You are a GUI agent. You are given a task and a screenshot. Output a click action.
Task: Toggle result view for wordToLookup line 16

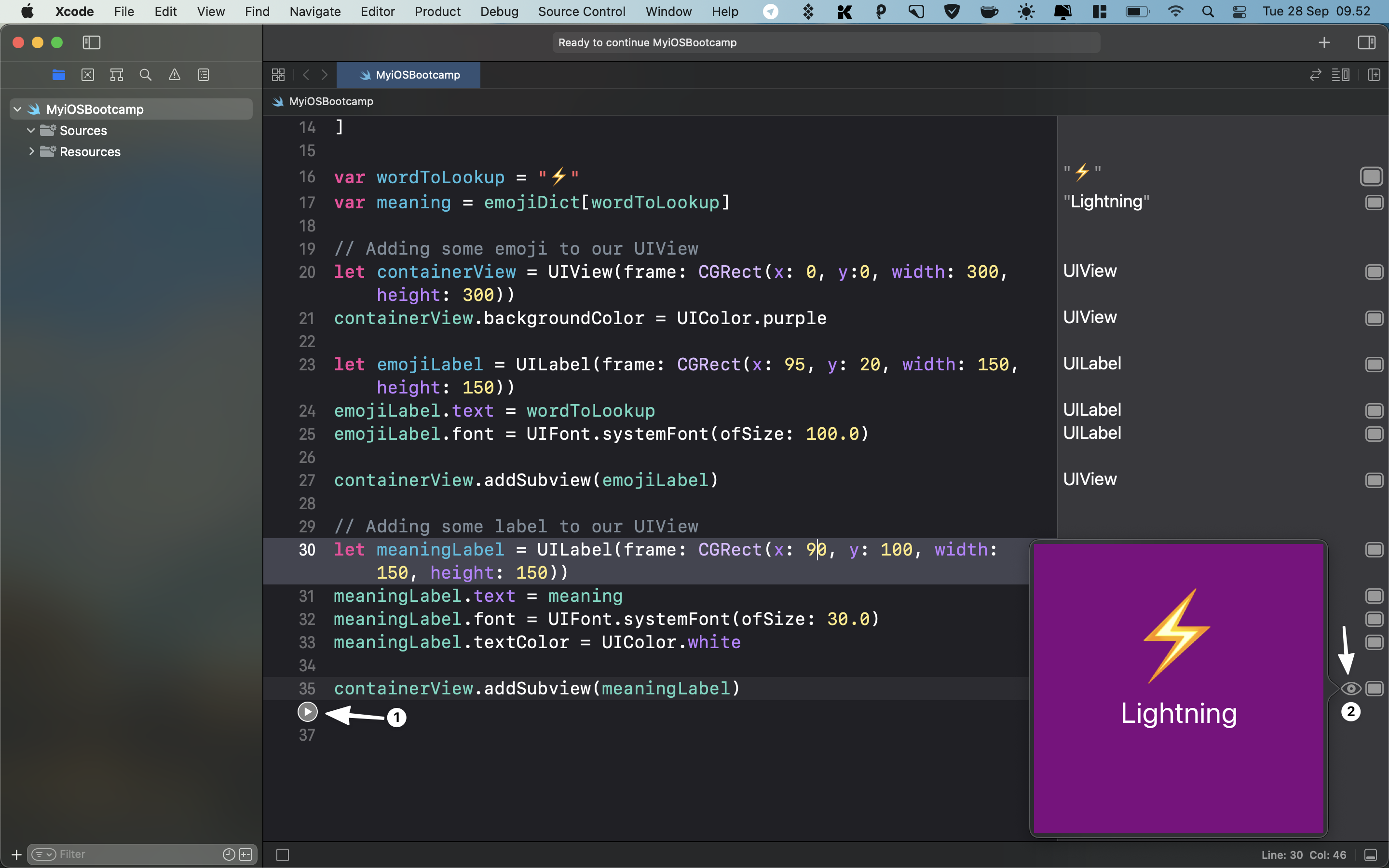click(1372, 176)
